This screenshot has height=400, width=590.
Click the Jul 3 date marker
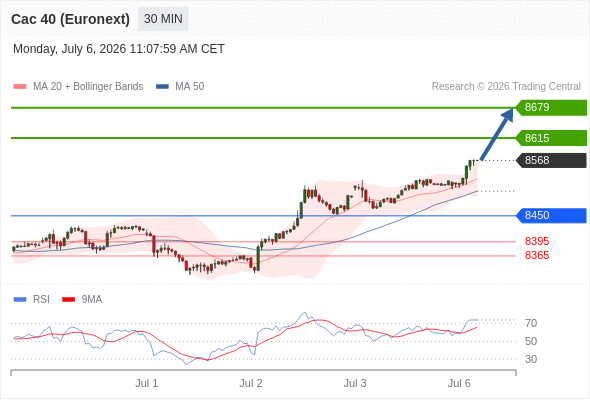click(355, 383)
